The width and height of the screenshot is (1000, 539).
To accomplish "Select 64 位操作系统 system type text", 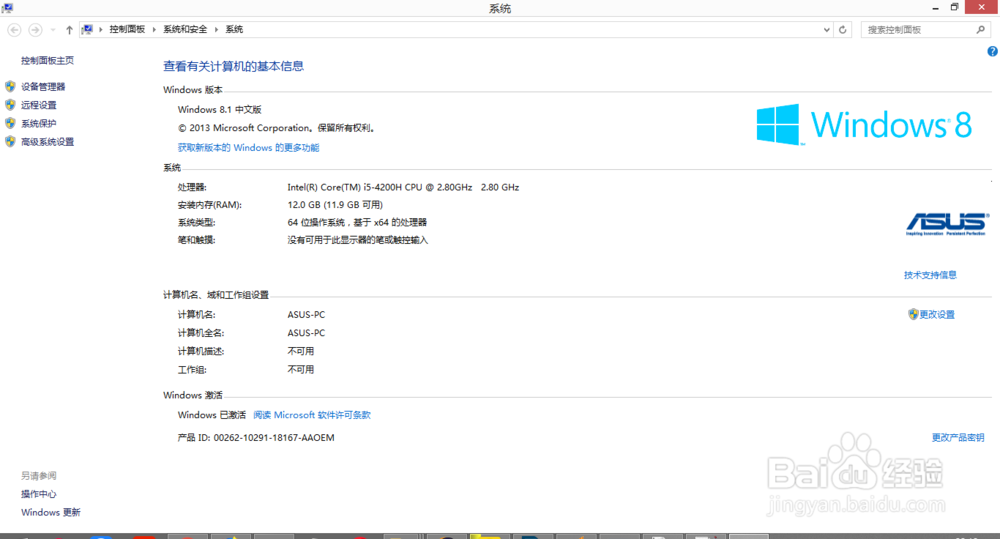I will (357, 223).
